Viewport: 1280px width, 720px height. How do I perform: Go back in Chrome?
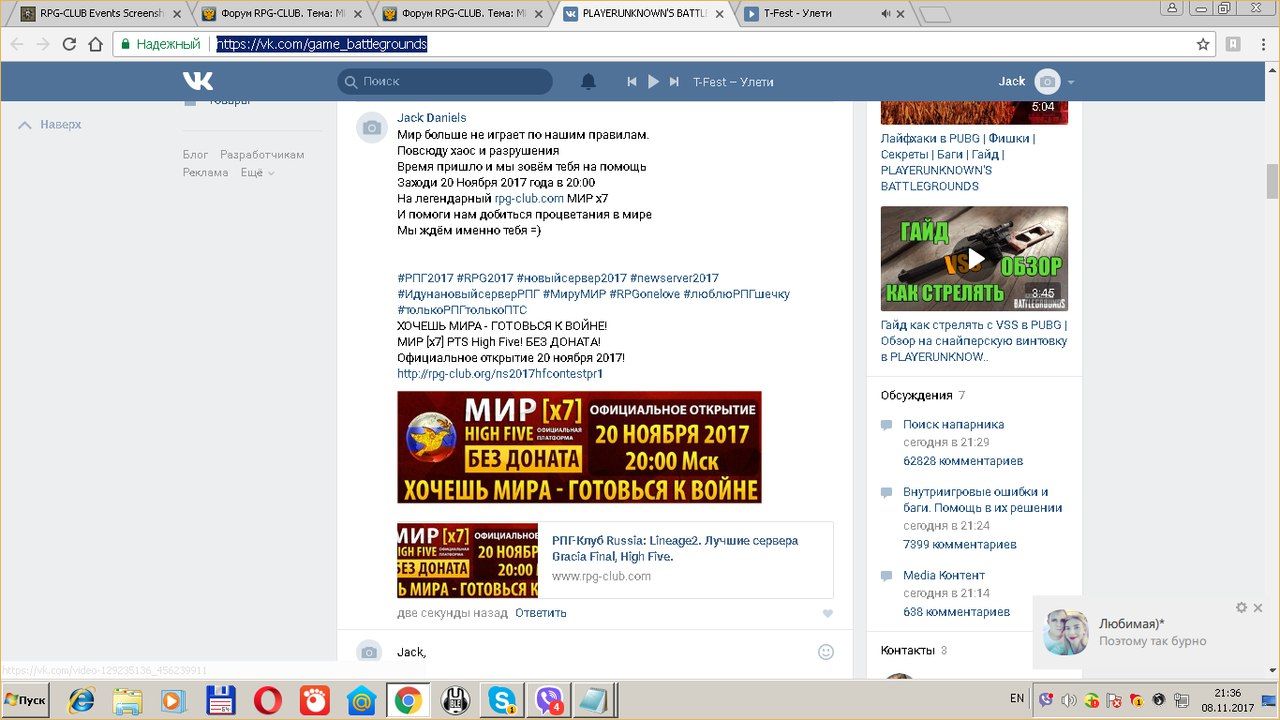16,44
